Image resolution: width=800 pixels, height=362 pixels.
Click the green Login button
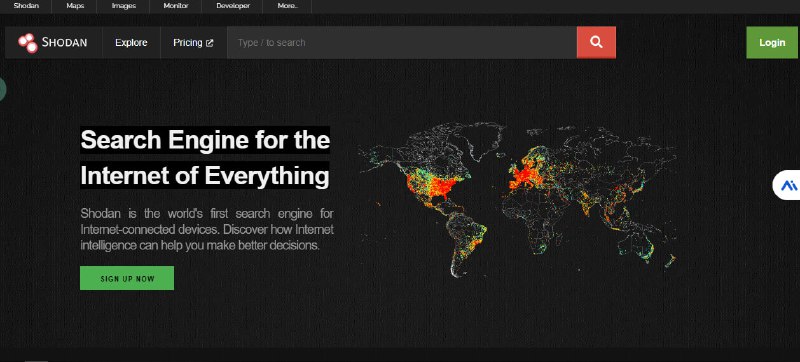[772, 42]
